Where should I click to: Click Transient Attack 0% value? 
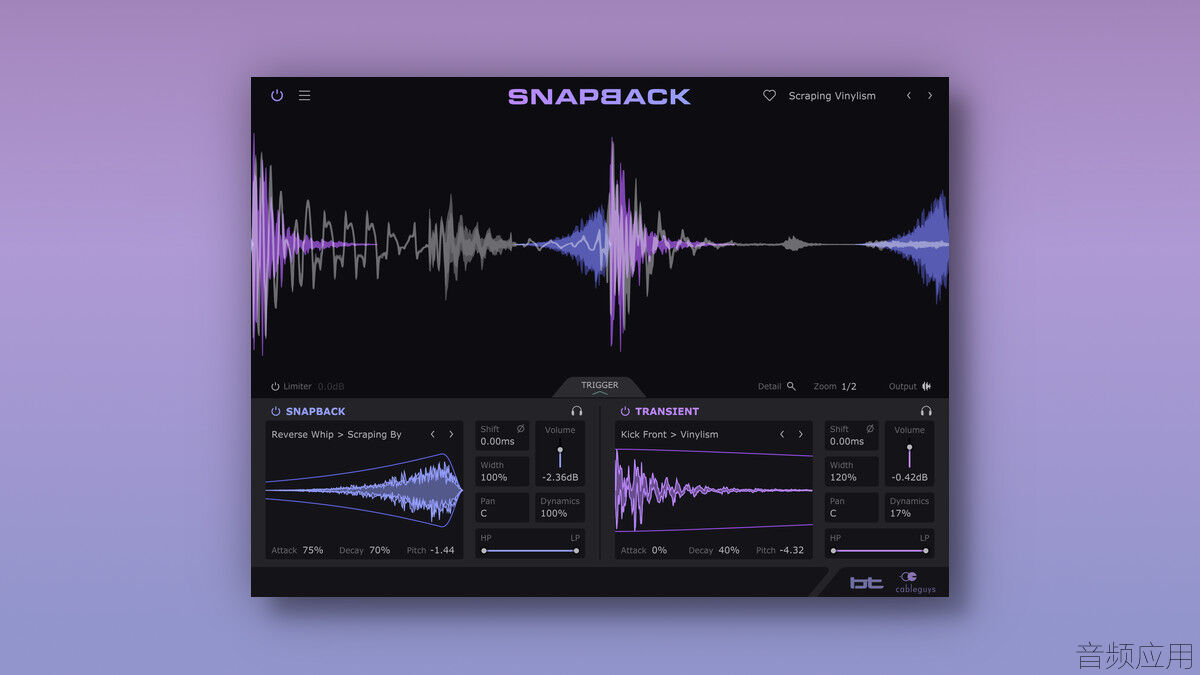point(659,550)
